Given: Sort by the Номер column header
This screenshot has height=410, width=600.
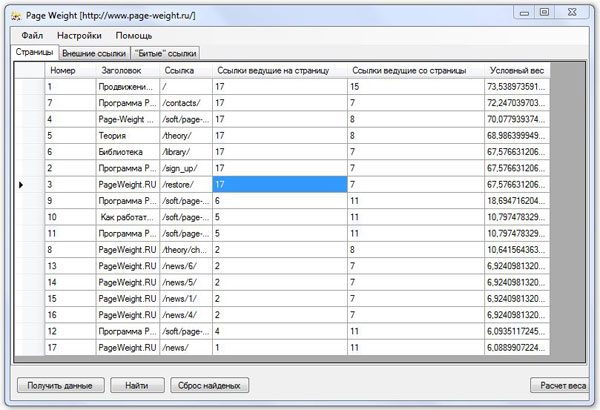Looking at the screenshot, I should (69, 71).
